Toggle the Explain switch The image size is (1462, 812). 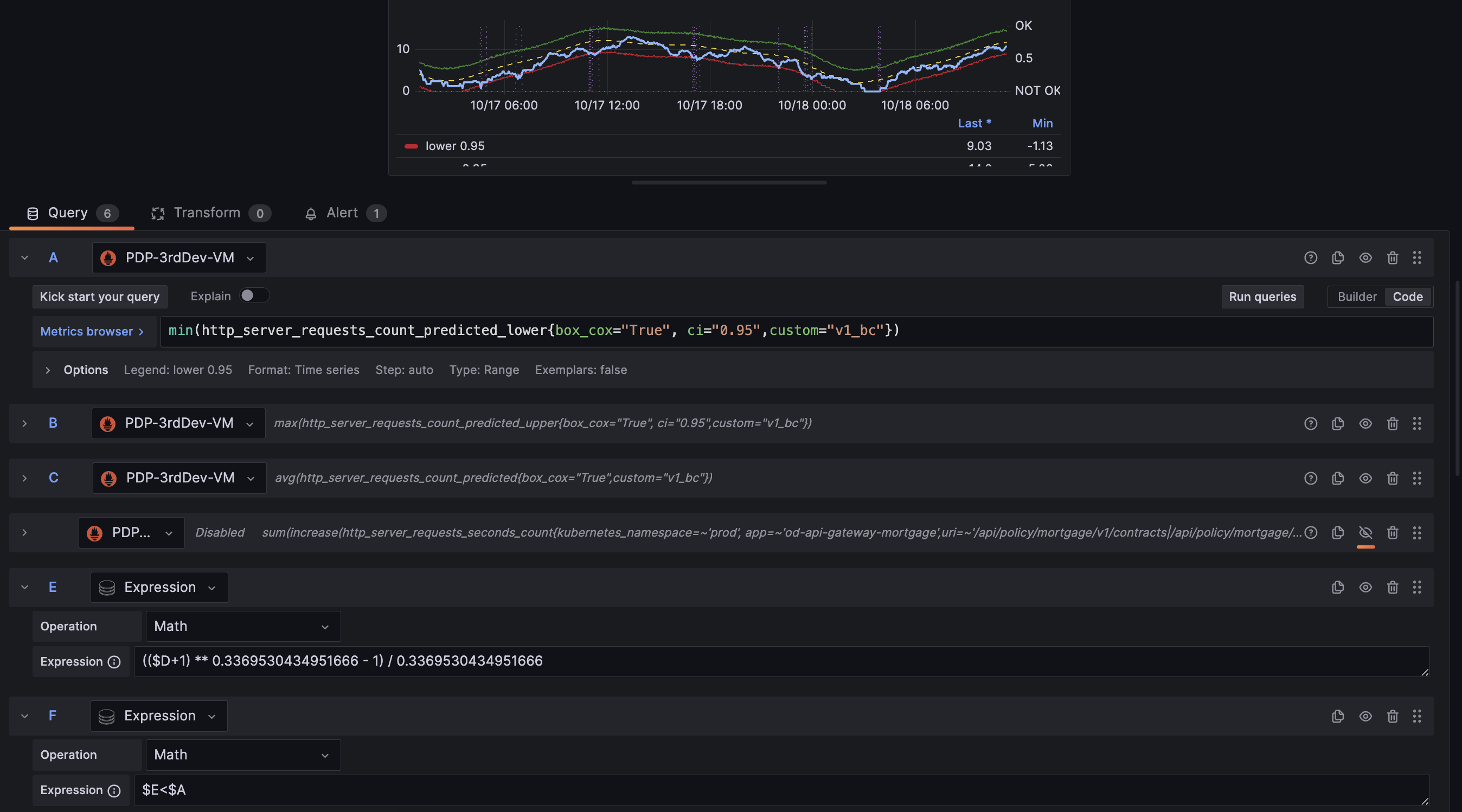(x=254, y=295)
